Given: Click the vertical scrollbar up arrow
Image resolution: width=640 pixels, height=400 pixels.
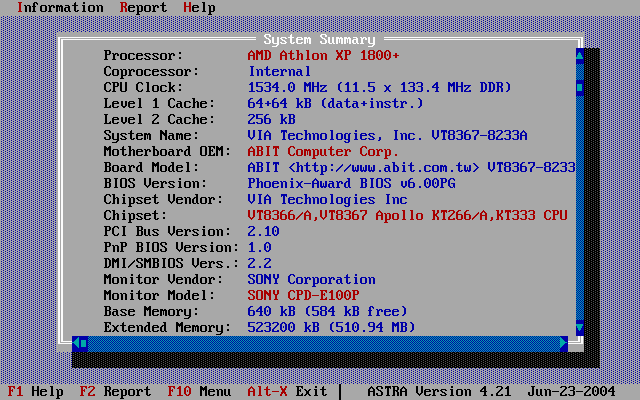Looking at the screenshot, I should [x=580, y=56].
